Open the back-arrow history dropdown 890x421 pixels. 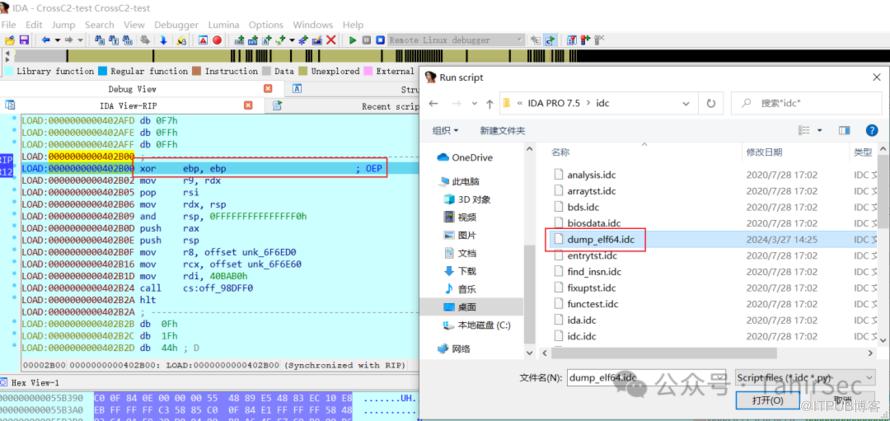56,40
